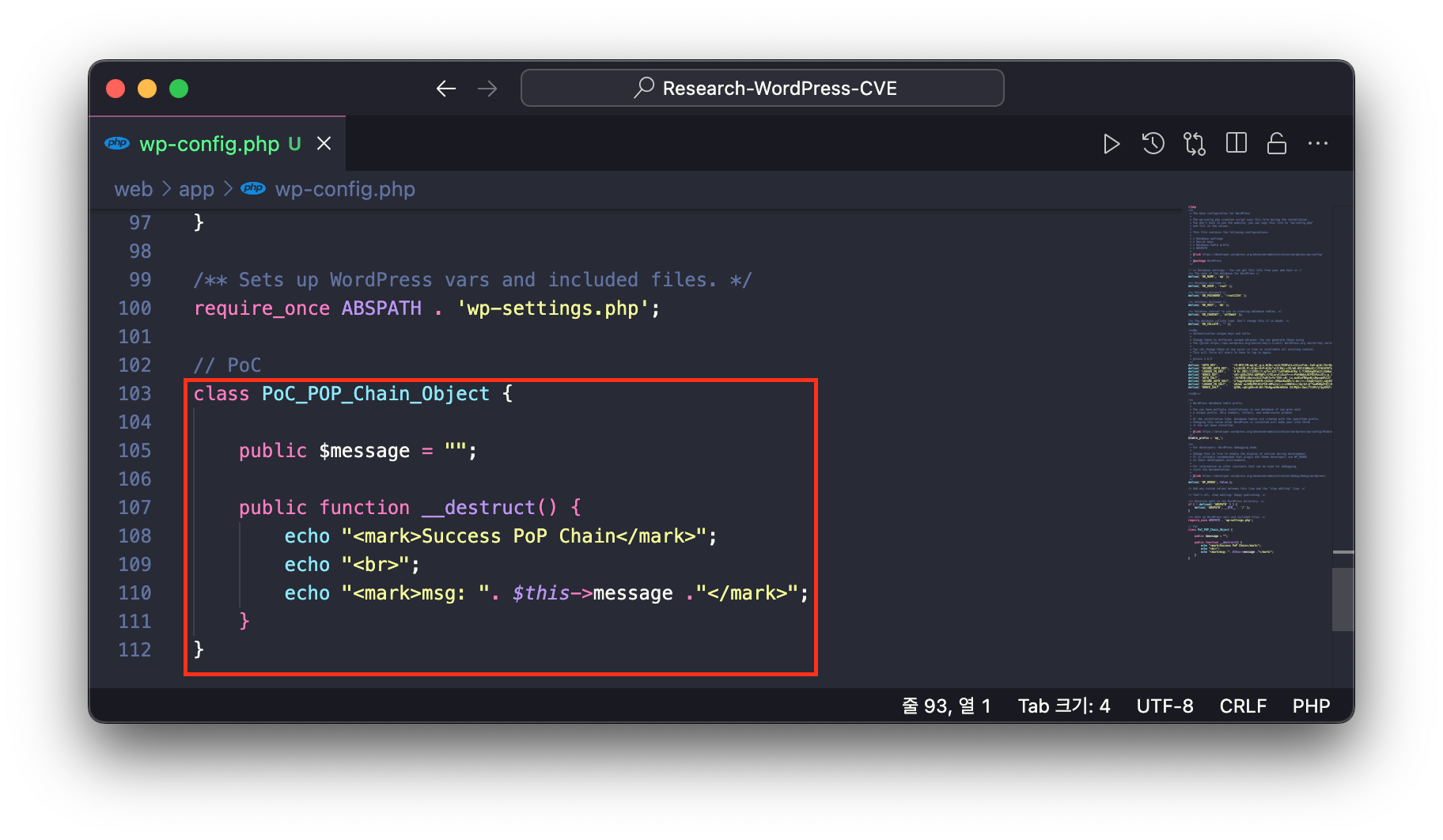Screen dimensions: 1443x840
Task: Click line number 112 in the gutter
Action: pyautogui.click(x=134, y=650)
